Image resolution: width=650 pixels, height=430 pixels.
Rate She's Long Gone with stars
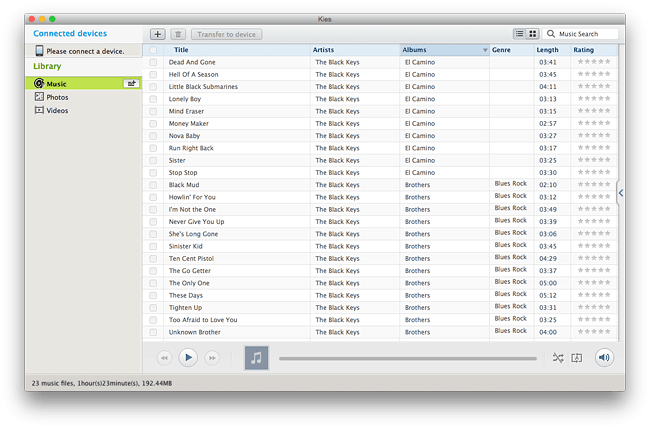(594, 233)
